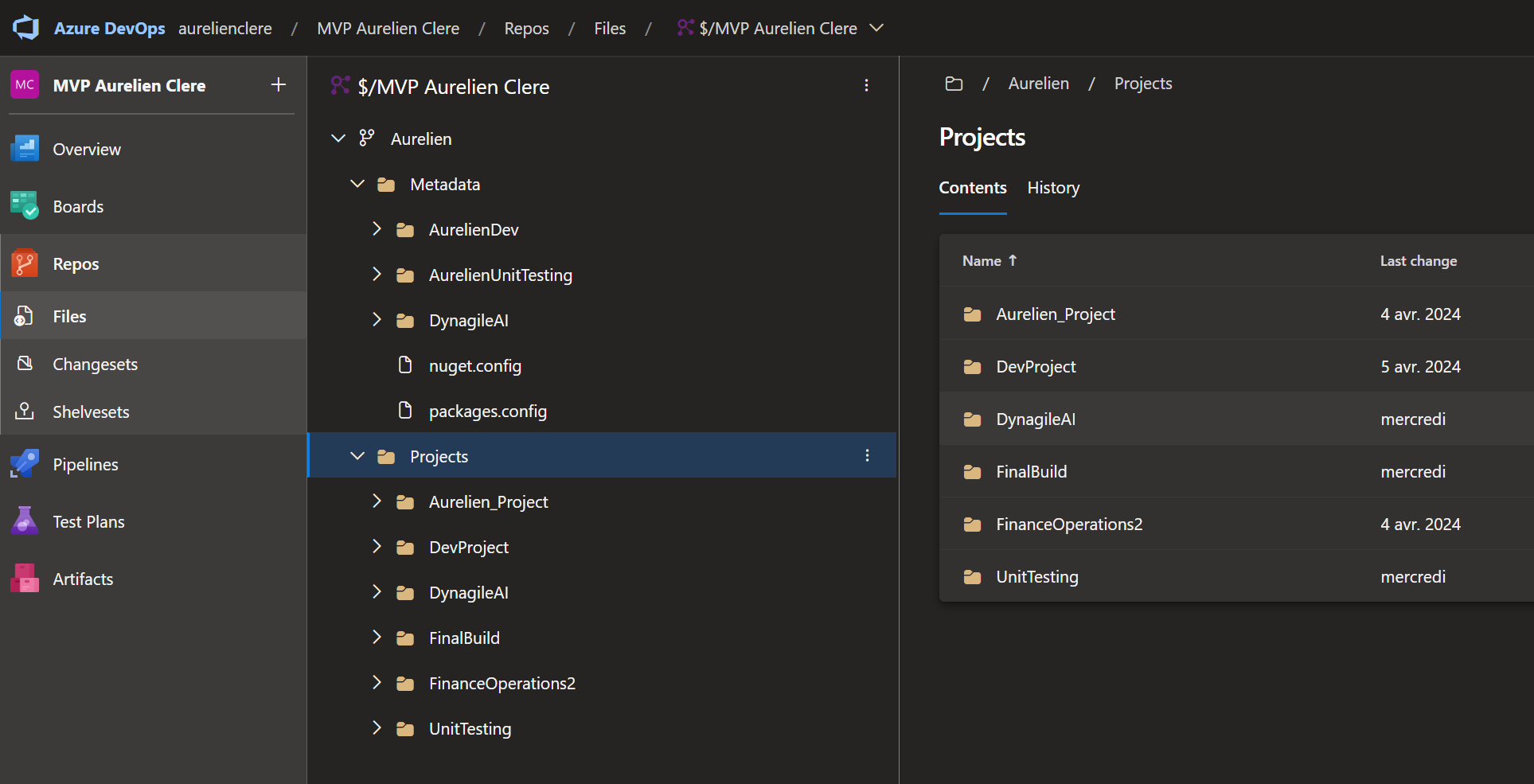This screenshot has height=784, width=1534.
Task: Open Aurelien_Project folder link in contents table
Action: pos(1056,314)
